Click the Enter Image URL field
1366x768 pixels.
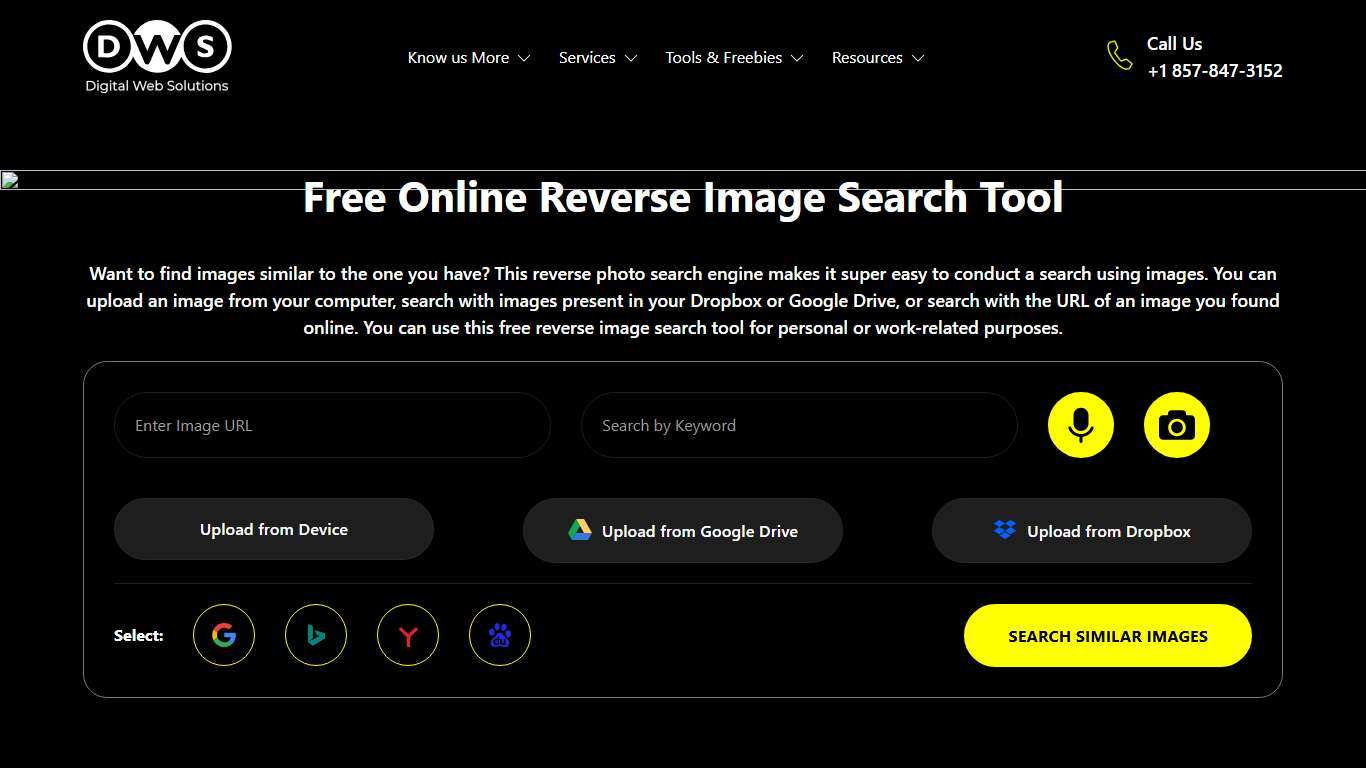click(x=333, y=425)
